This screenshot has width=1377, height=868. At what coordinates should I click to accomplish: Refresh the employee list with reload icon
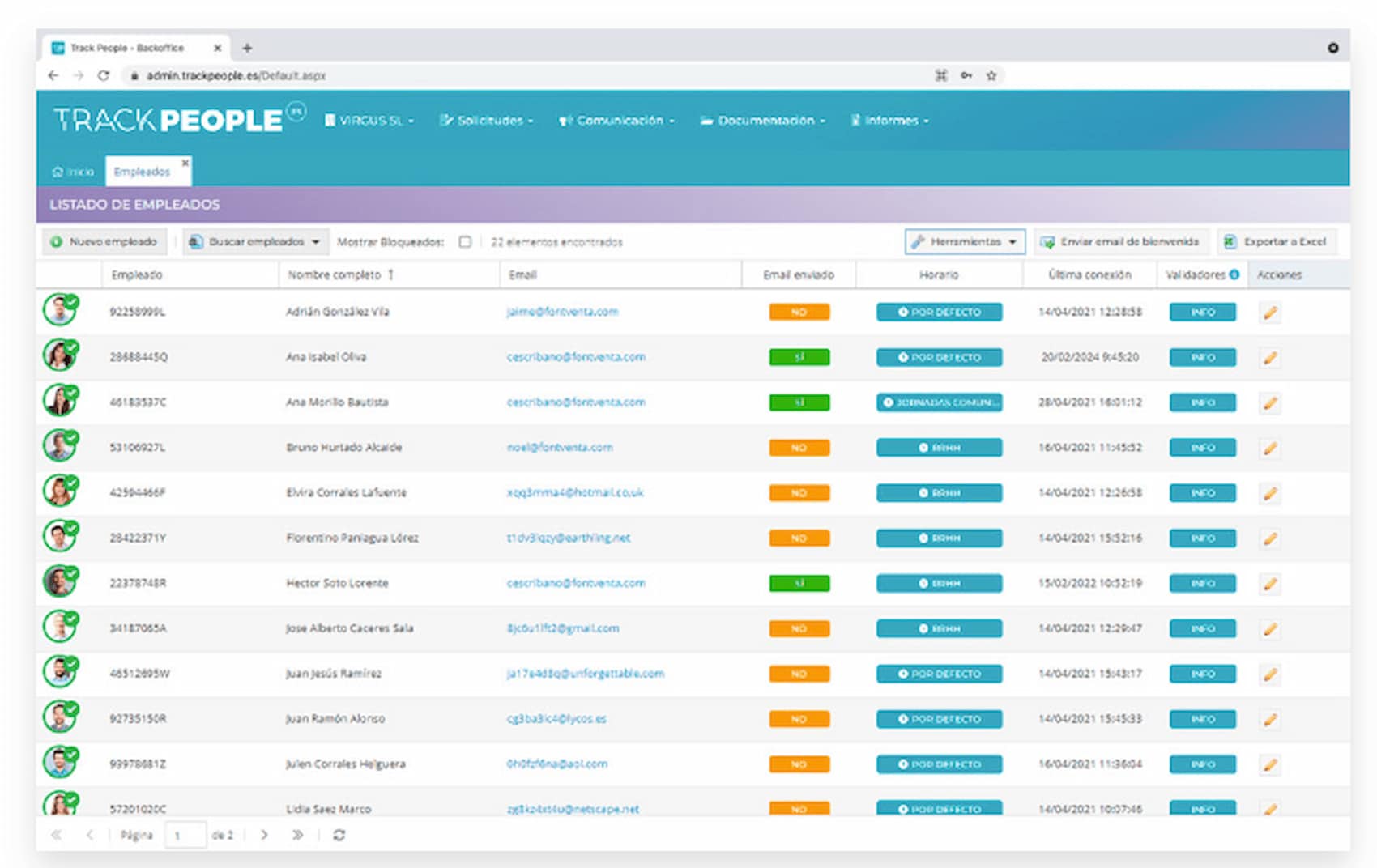click(339, 835)
